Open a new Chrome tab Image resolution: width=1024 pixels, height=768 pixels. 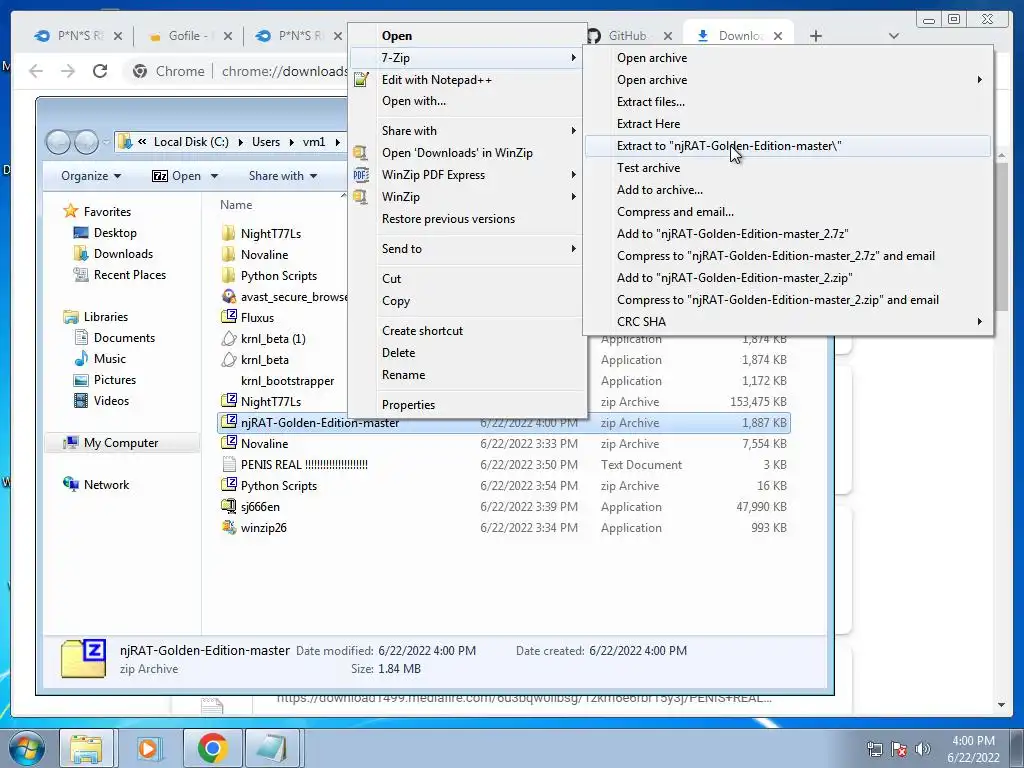pyautogui.click(x=816, y=36)
